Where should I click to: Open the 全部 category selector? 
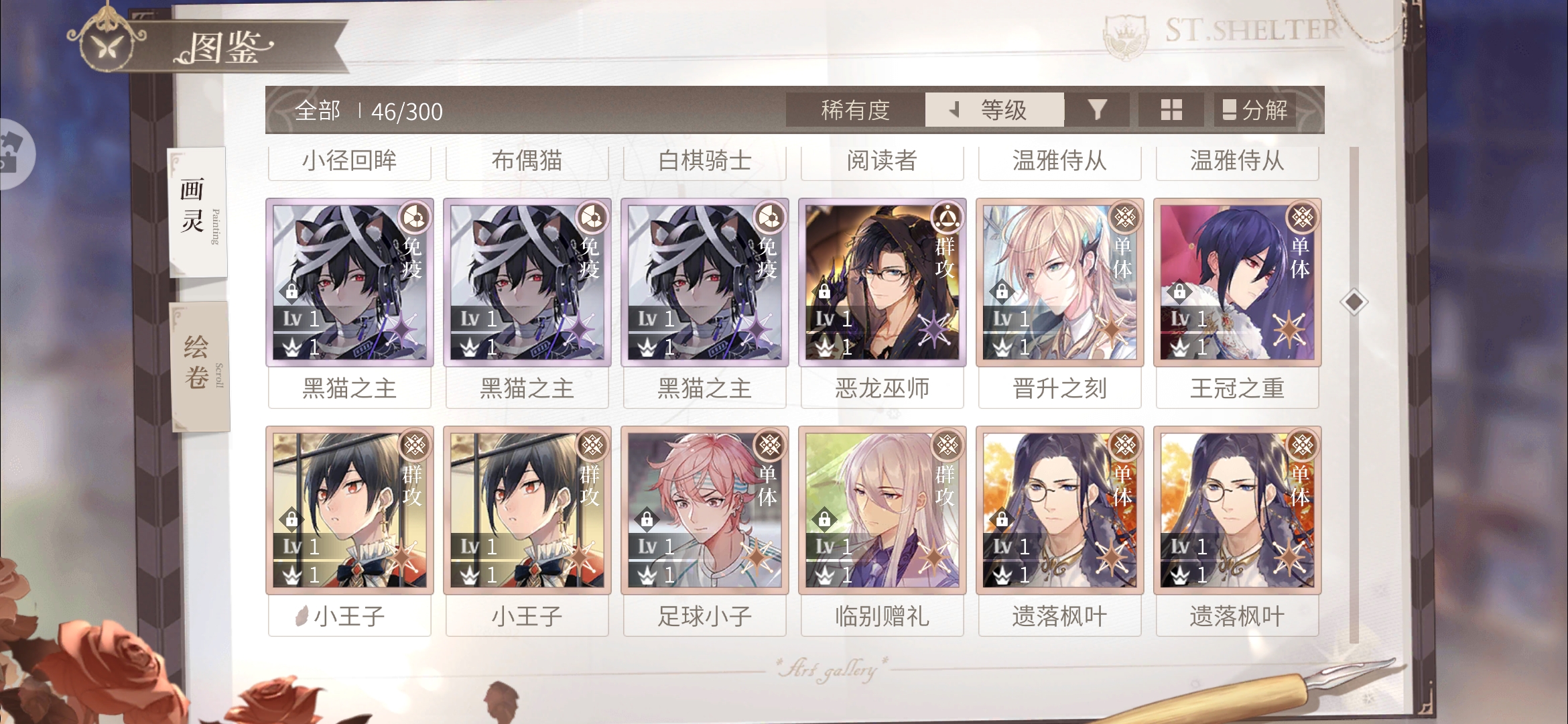click(318, 111)
